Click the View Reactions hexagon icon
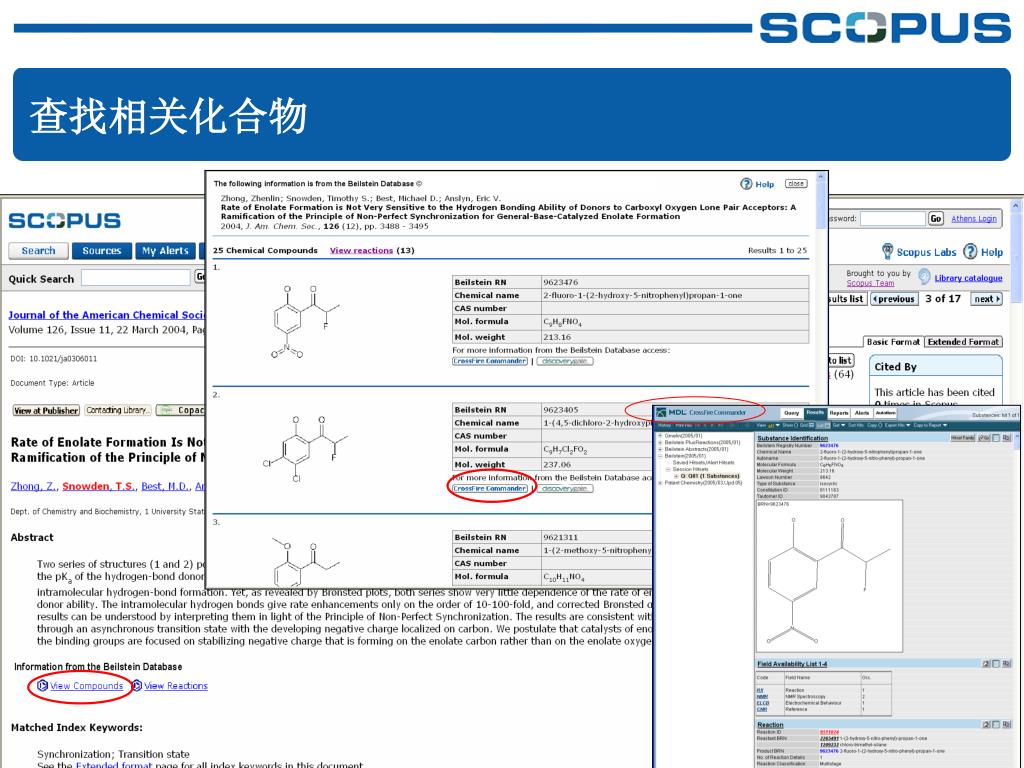This screenshot has width=1024, height=768. coord(137,686)
